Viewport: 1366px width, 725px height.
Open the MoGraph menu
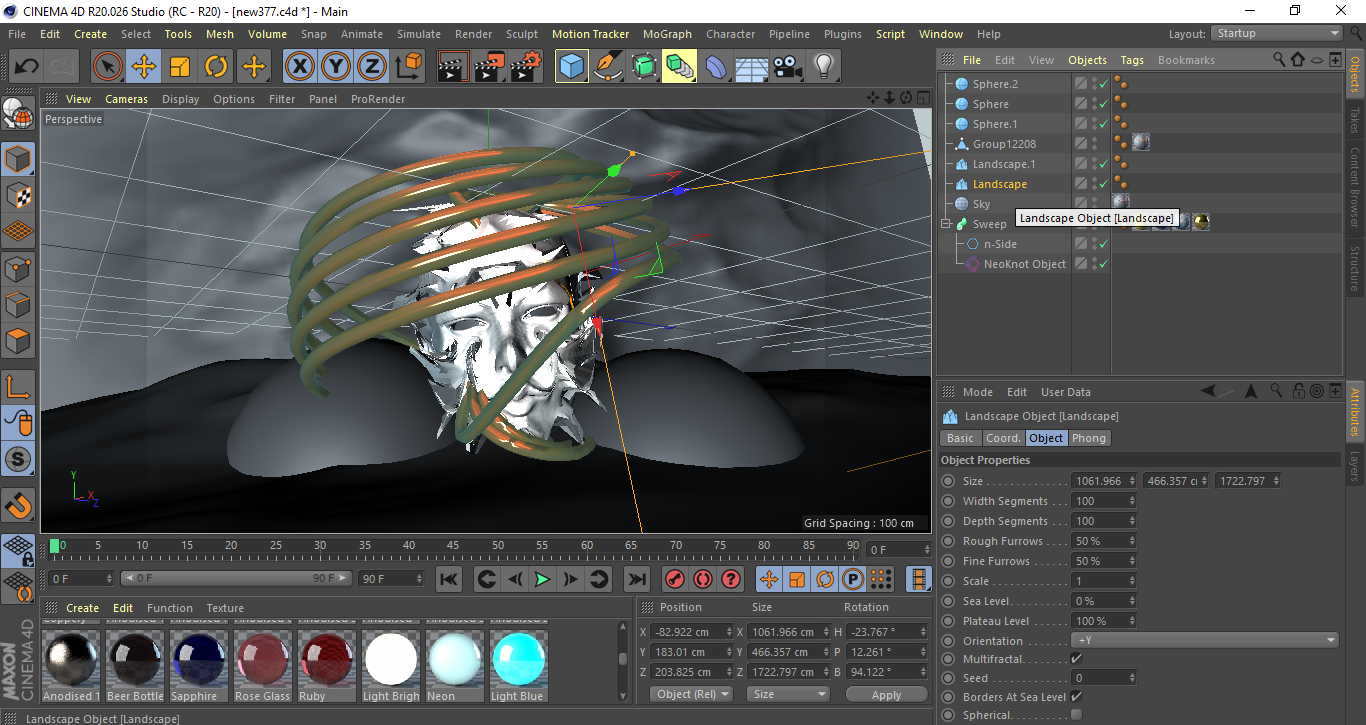tap(667, 34)
